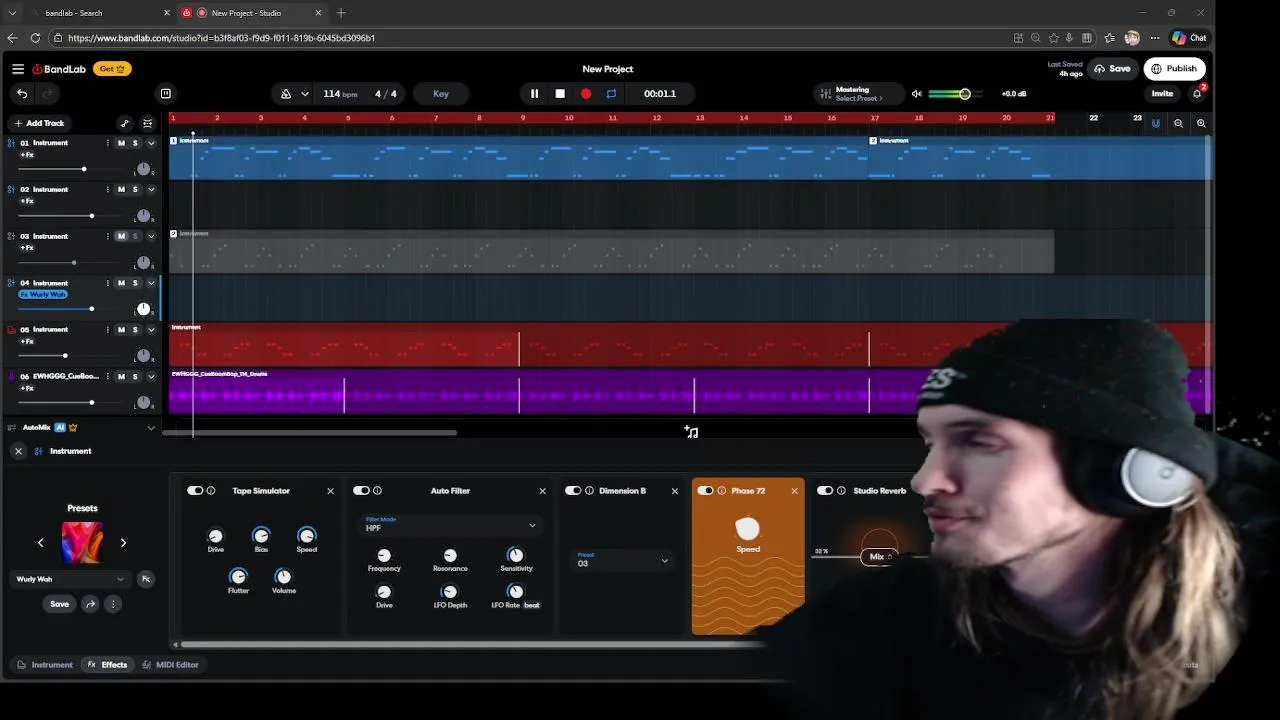Toggle the side panel layout icon

166,94
